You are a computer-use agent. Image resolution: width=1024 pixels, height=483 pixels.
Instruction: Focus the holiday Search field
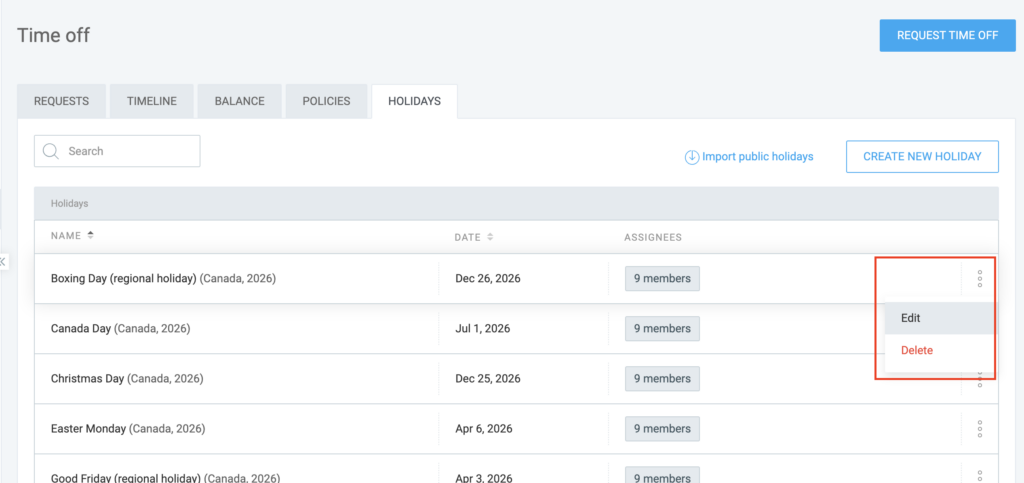[x=118, y=151]
